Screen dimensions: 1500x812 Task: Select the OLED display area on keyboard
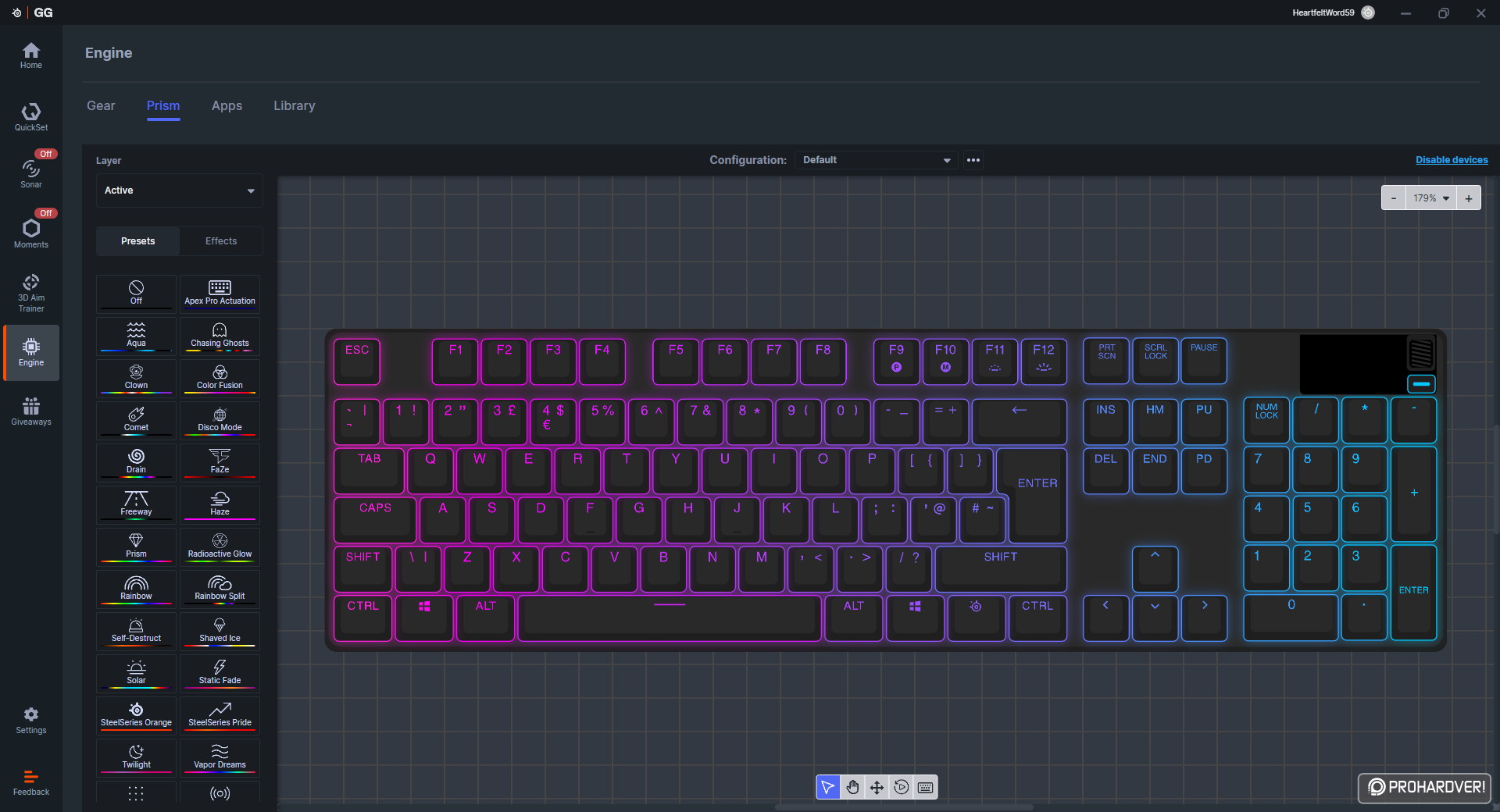click(x=1352, y=364)
